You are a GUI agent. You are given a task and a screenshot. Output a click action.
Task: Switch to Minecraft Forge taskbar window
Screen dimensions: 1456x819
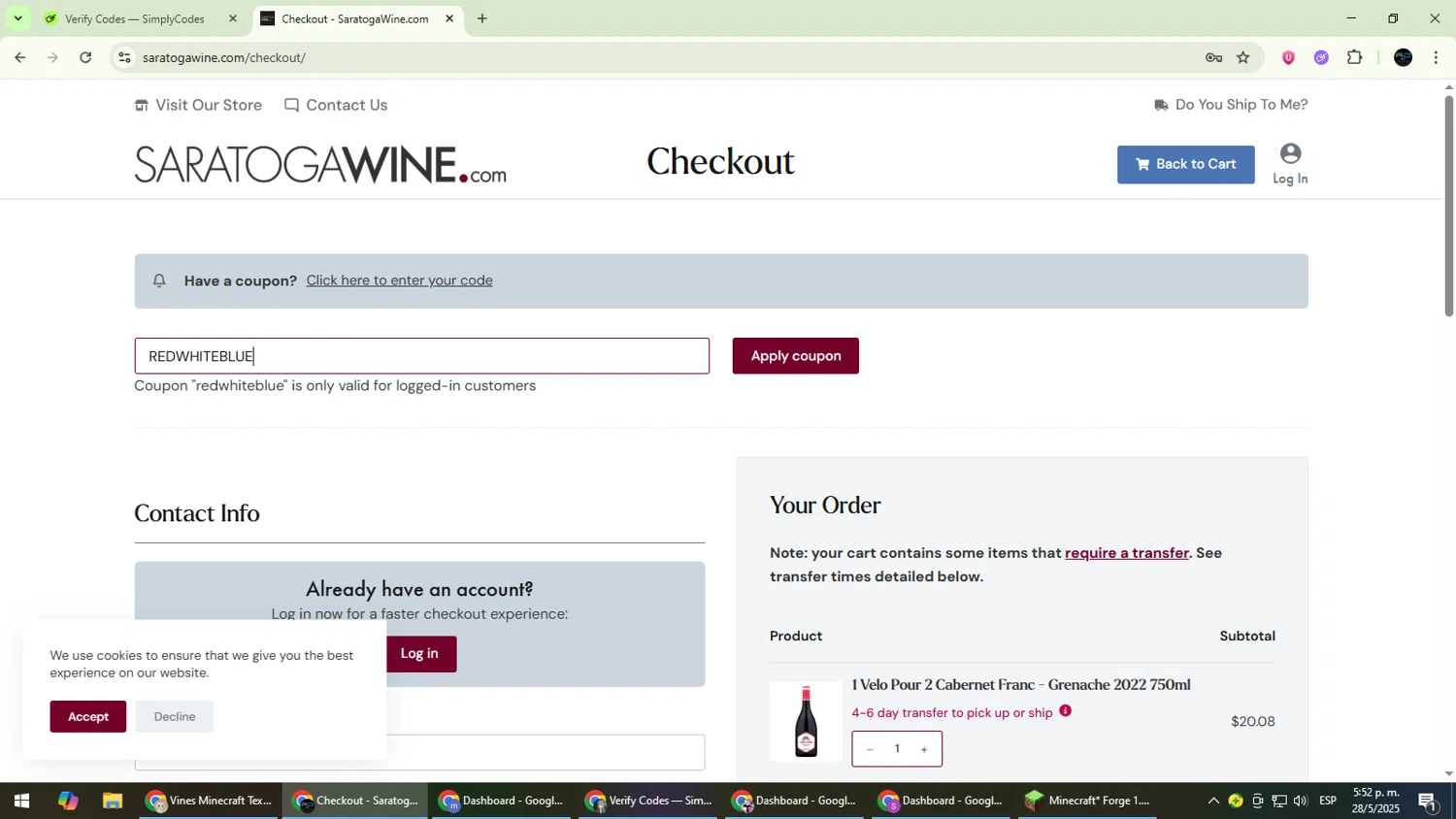click(x=1087, y=801)
